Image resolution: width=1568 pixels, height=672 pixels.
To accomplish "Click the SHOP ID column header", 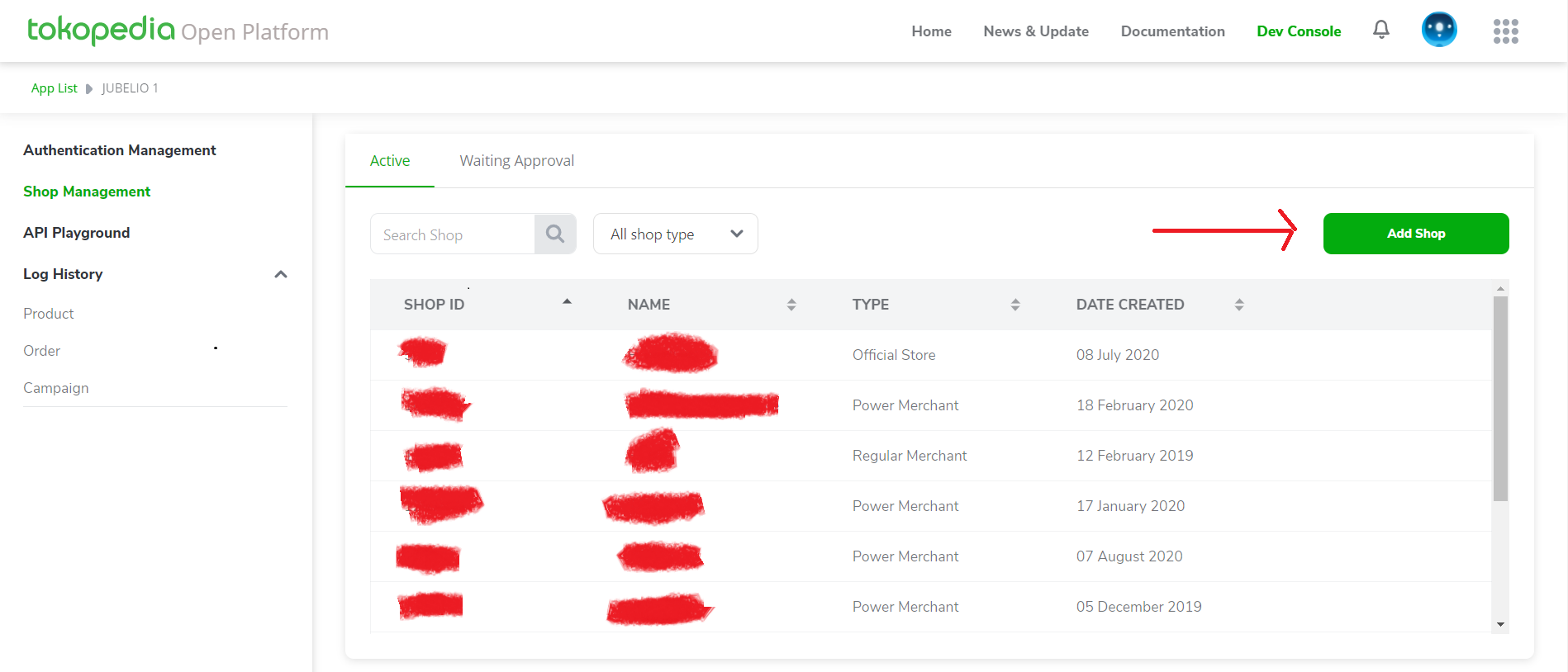I will (434, 305).
